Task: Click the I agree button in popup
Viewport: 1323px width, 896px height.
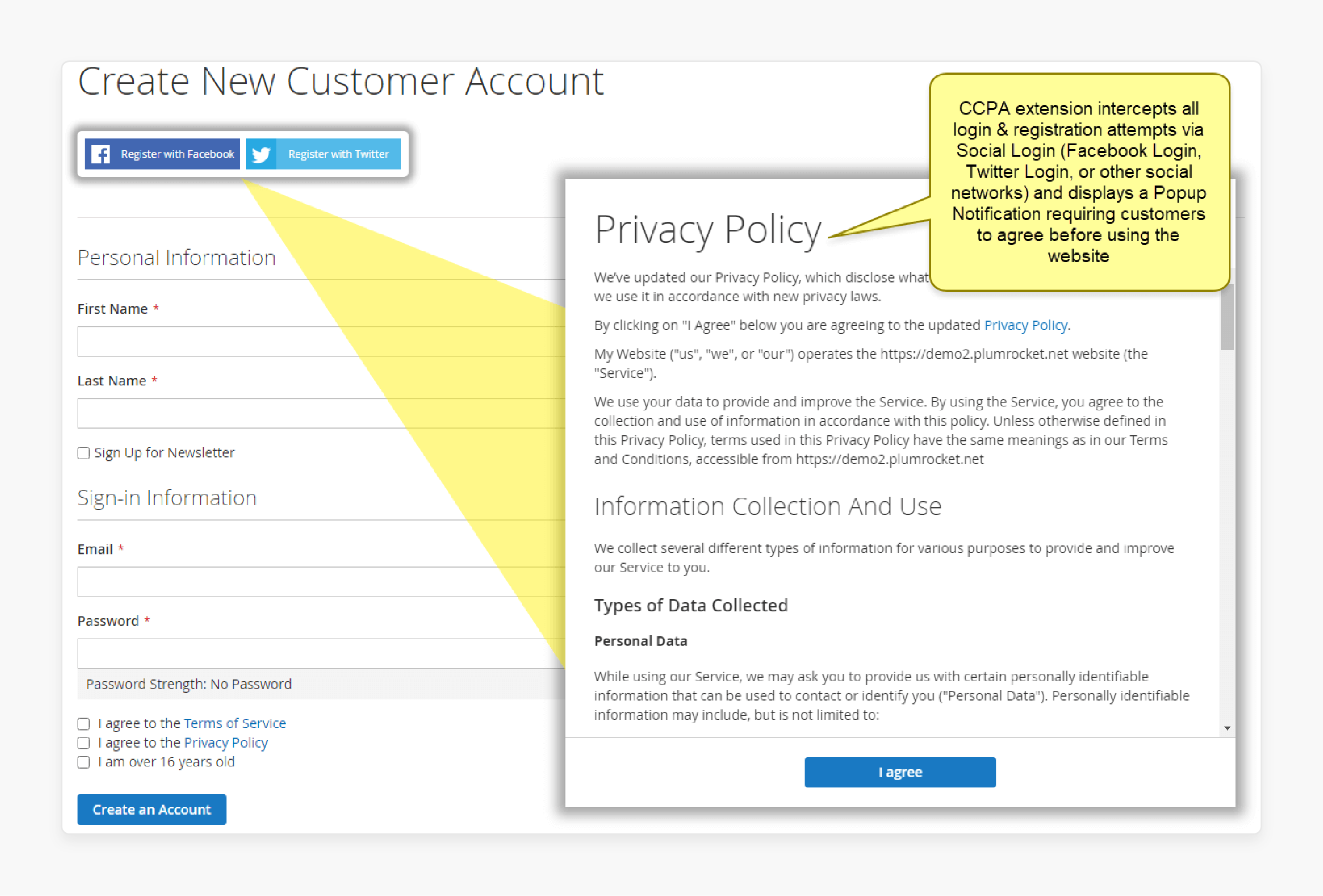Action: 900,771
